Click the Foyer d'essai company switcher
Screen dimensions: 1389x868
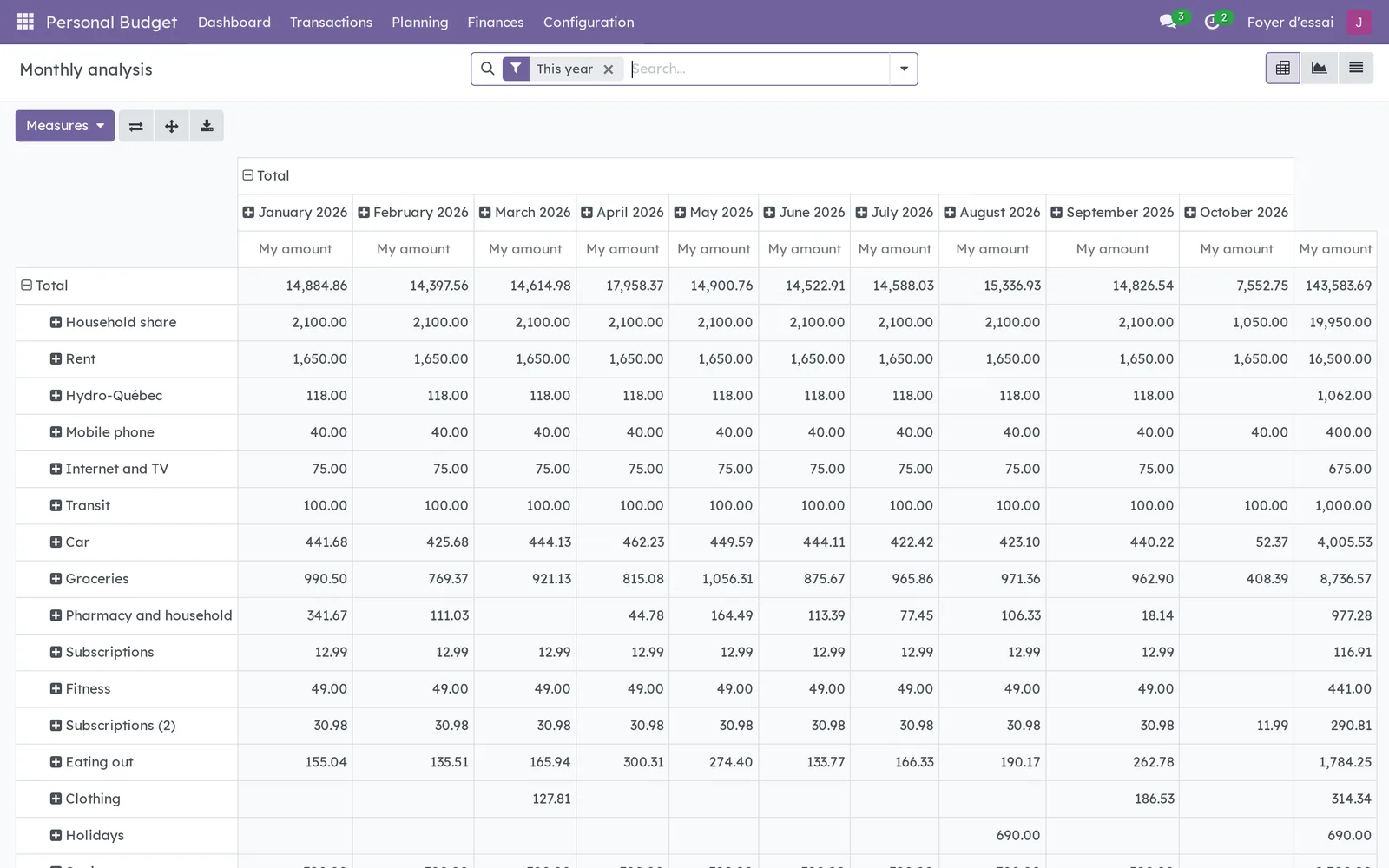(x=1290, y=23)
